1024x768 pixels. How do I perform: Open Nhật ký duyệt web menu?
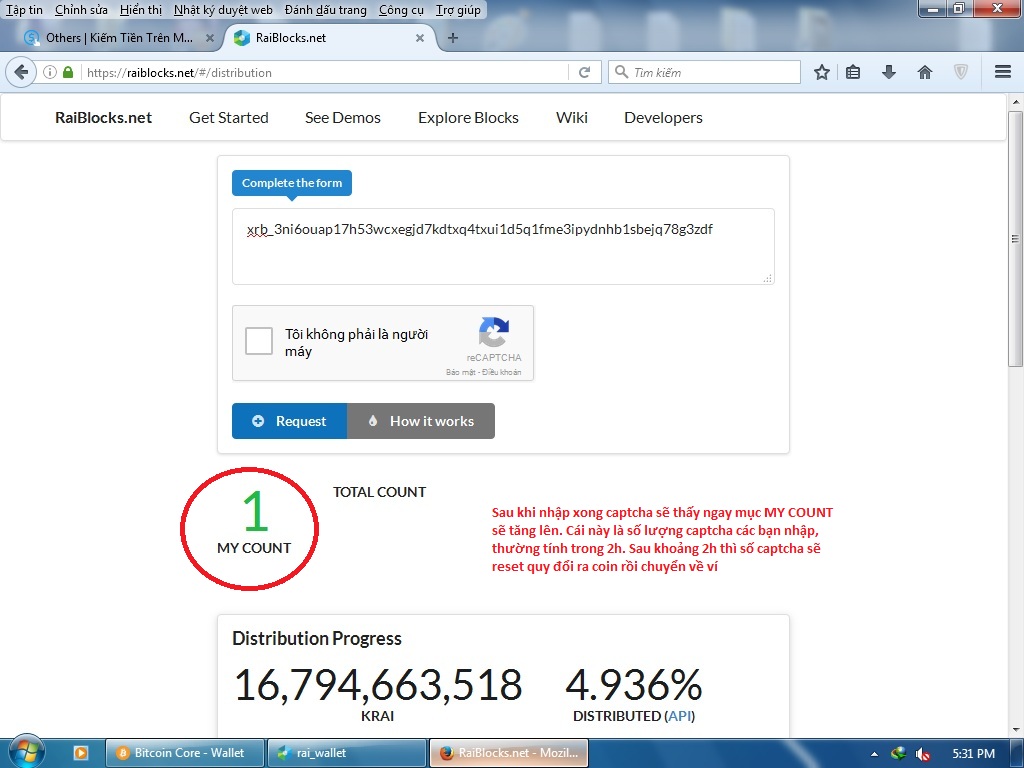[x=223, y=10]
